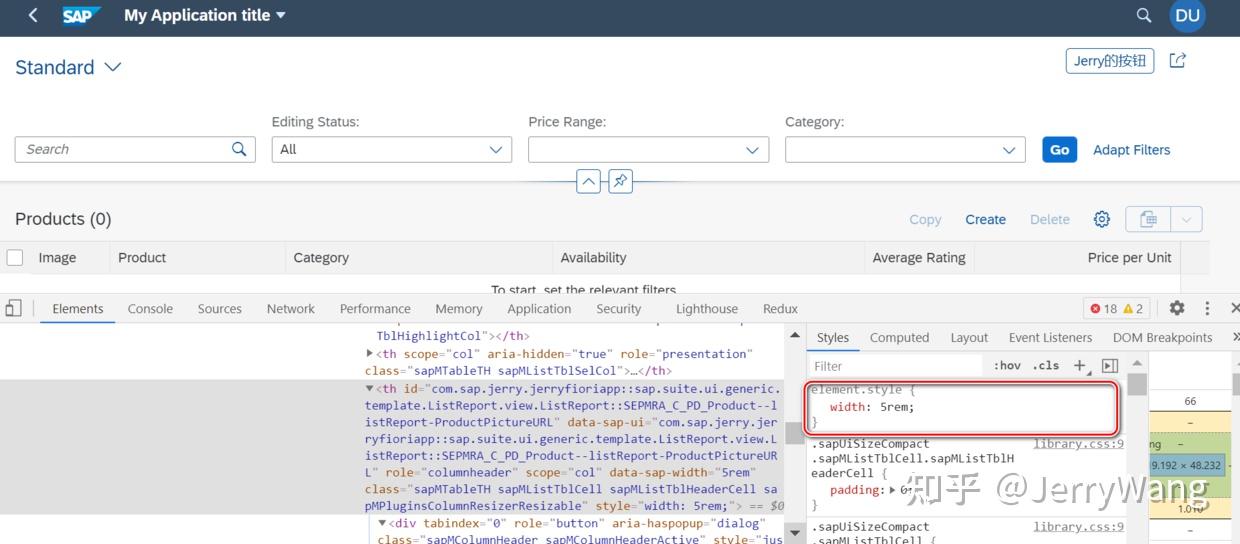Collapse the div tabindex role button node
Image resolution: width=1240 pixels, height=544 pixels.
382,524
